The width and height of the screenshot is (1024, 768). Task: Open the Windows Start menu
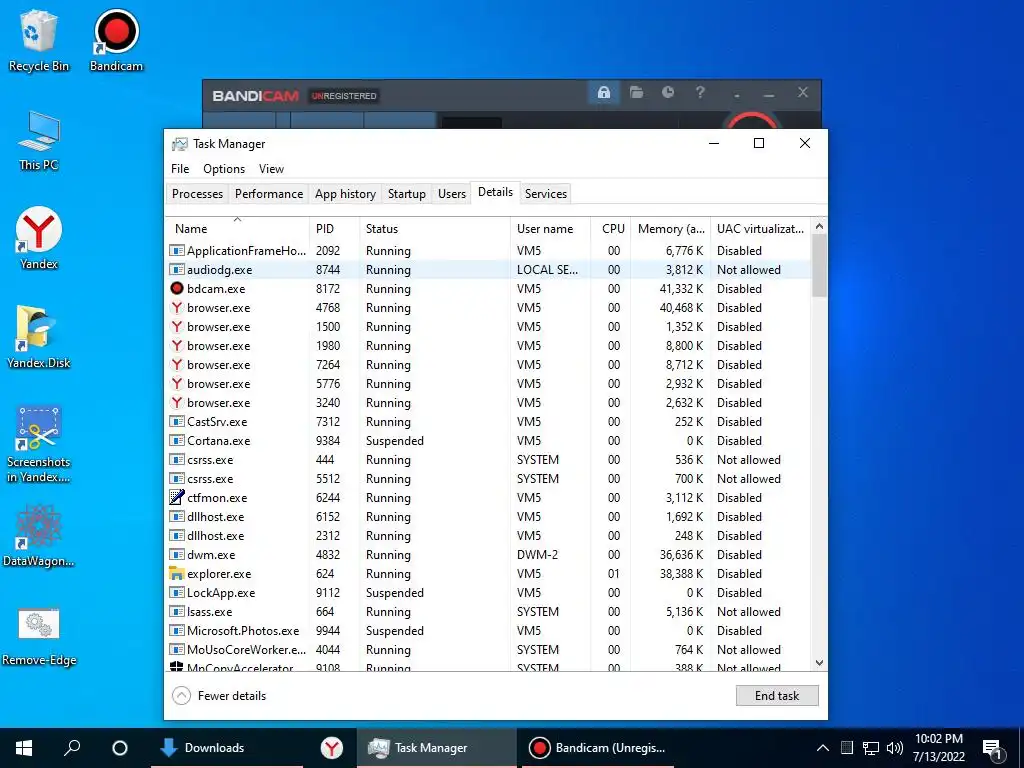(24, 748)
